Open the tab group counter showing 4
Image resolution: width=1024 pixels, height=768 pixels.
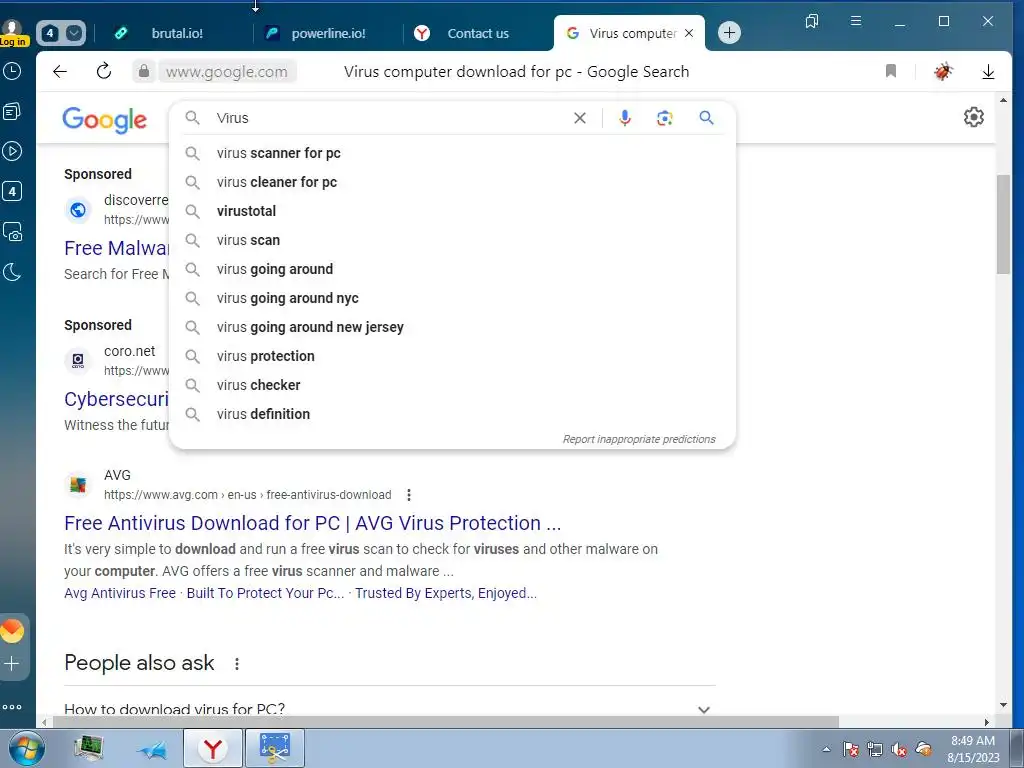[x=60, y=33]
